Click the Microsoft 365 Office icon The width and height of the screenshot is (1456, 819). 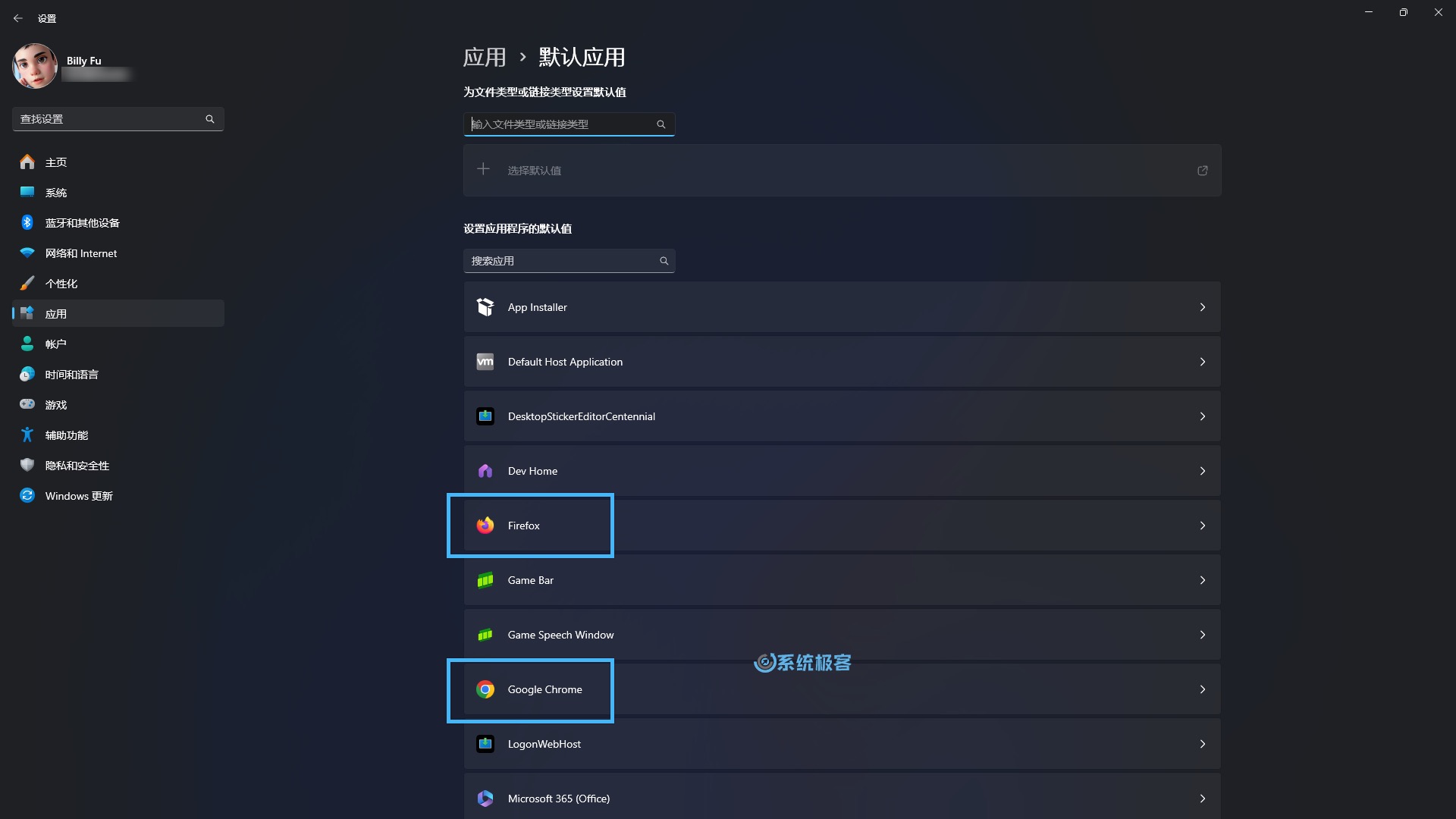[x=484, y=798]
